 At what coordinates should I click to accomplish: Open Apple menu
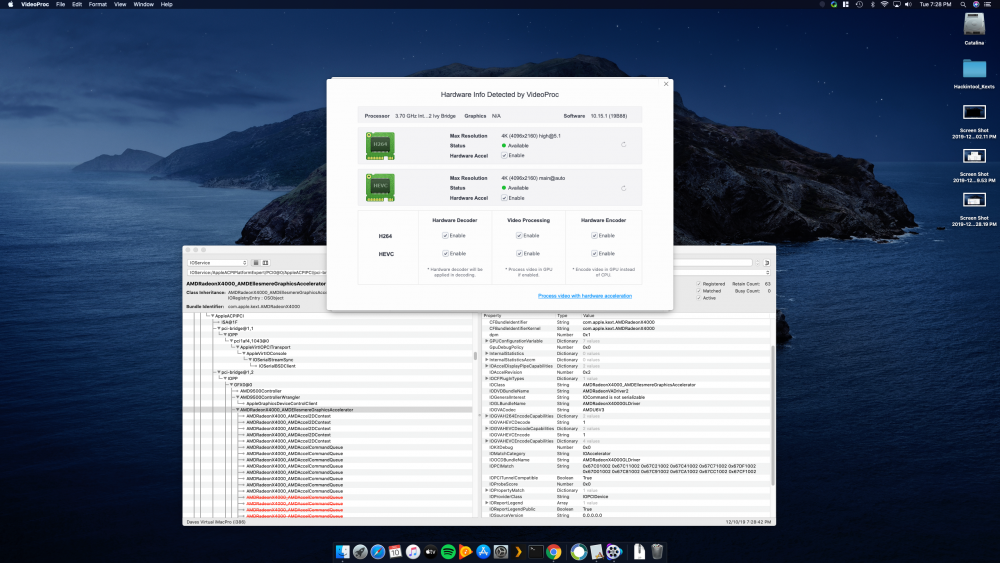[10, 4]
